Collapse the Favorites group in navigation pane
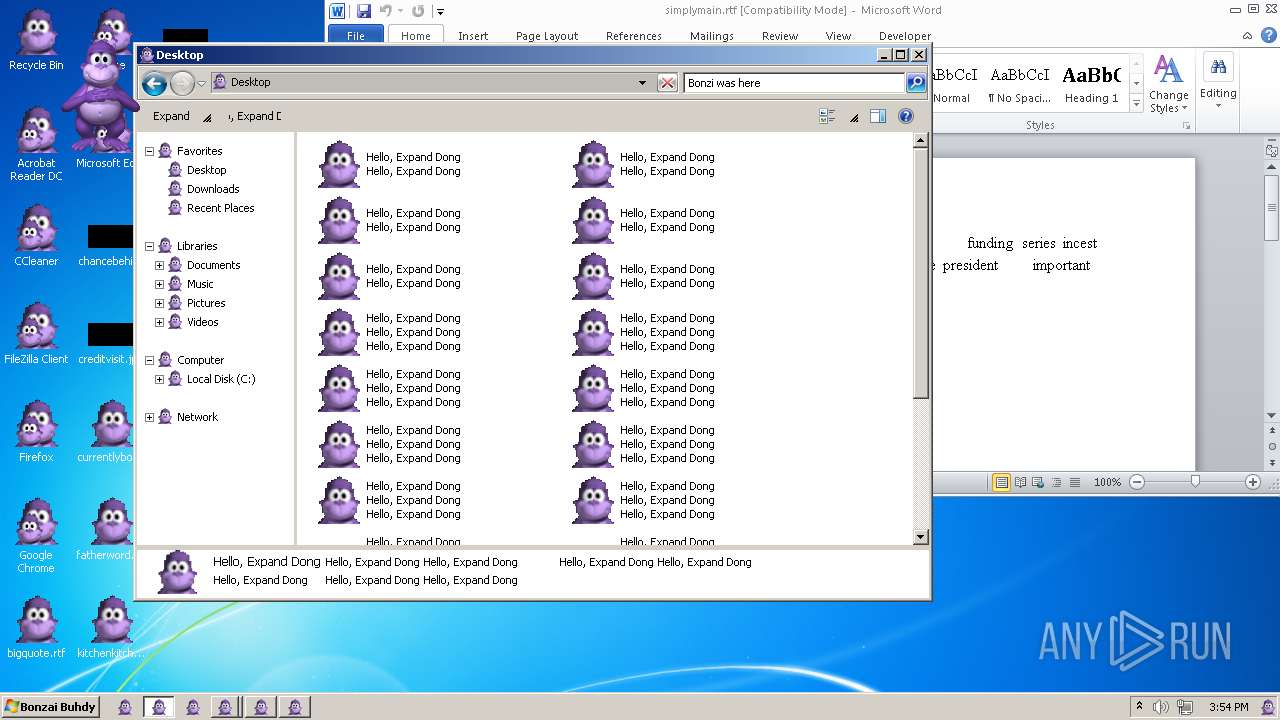The height and width of the screenshot is (720, 1280). 150,151
